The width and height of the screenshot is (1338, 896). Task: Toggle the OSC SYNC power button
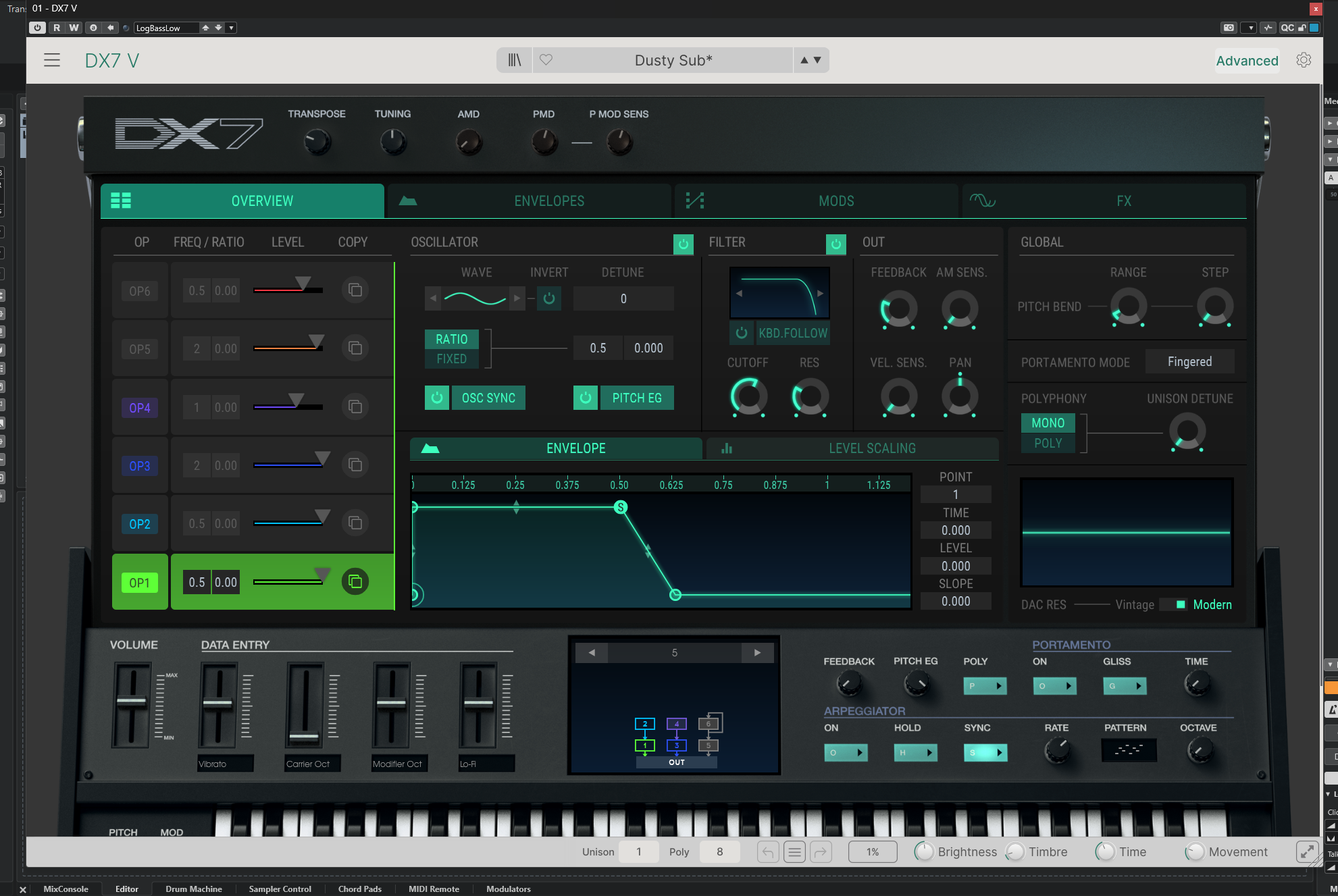tap(437, 398)
